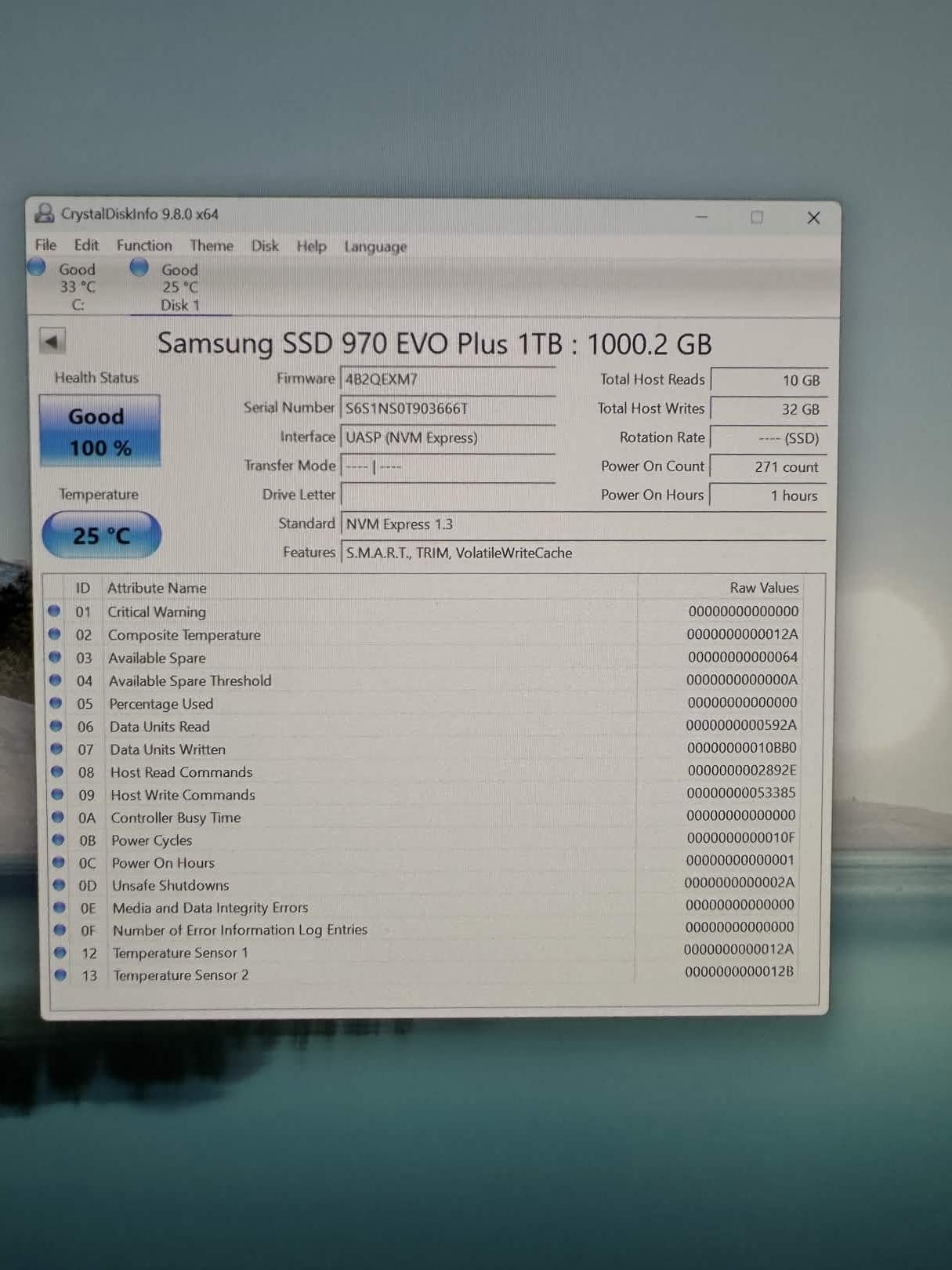The image size is (952, 1270).
Task: Click the raw value 0000000000592A
Action: (741, 725)
